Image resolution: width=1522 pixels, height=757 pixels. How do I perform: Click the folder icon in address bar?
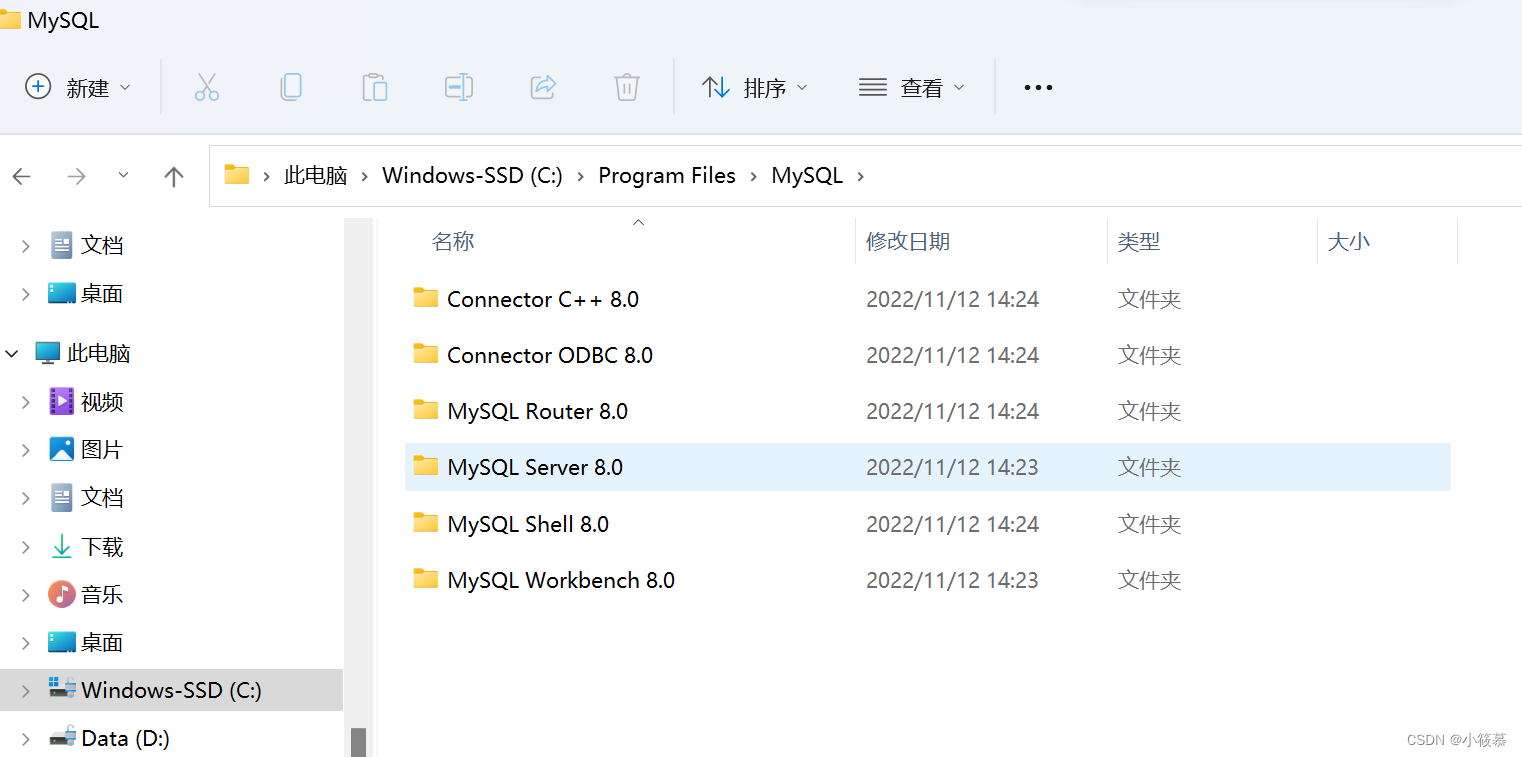pyautogui.click(x=237, y=175)
